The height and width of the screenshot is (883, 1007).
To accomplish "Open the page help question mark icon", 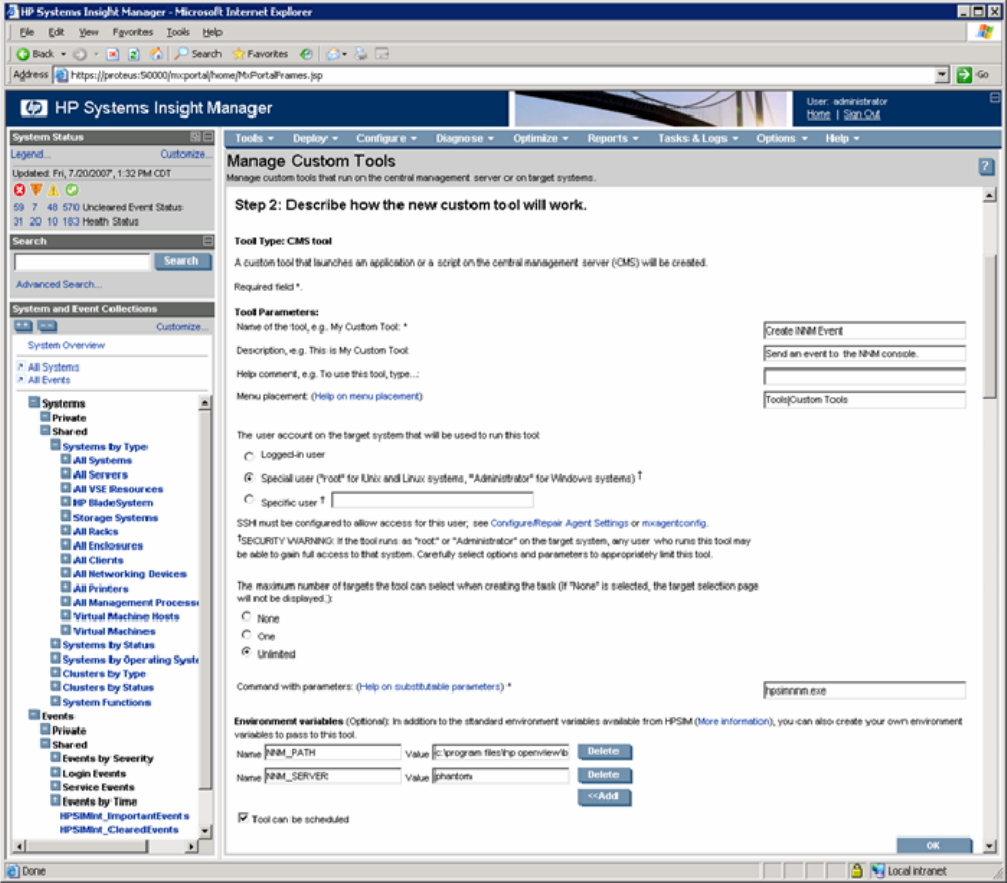I will click(986, 167).
